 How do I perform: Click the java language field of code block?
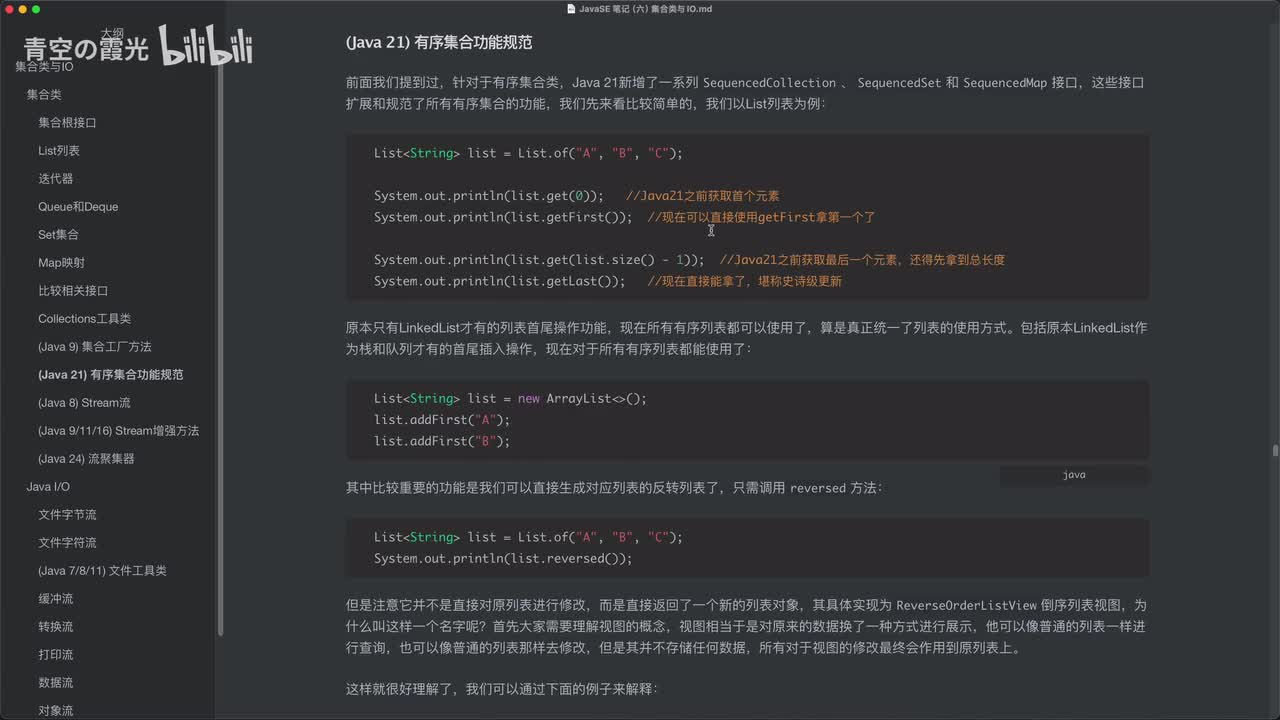click(x=1074, y=475)
